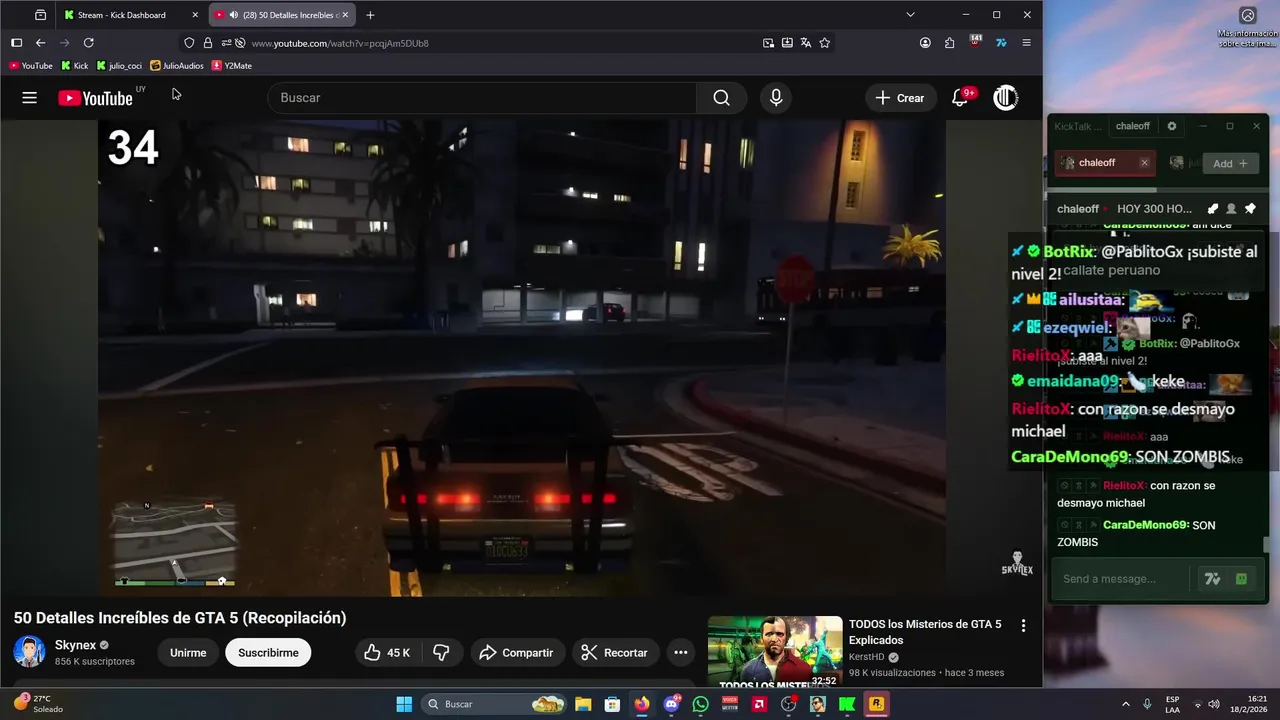The image size is (1280, 720).
Task: Expand the list all tabs chevron
Action: click(910, 15)
